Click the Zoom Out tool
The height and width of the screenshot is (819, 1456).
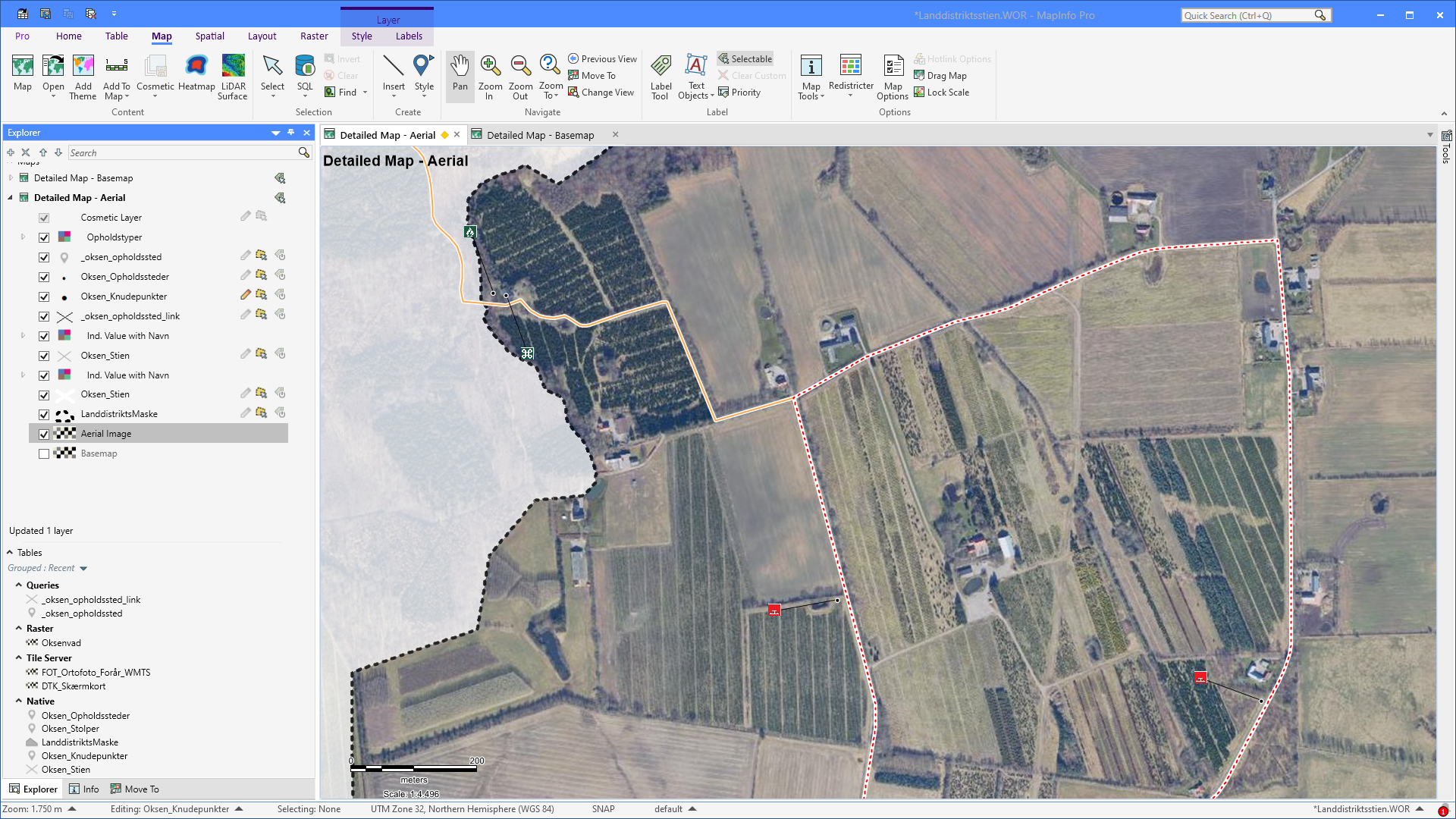520,77
